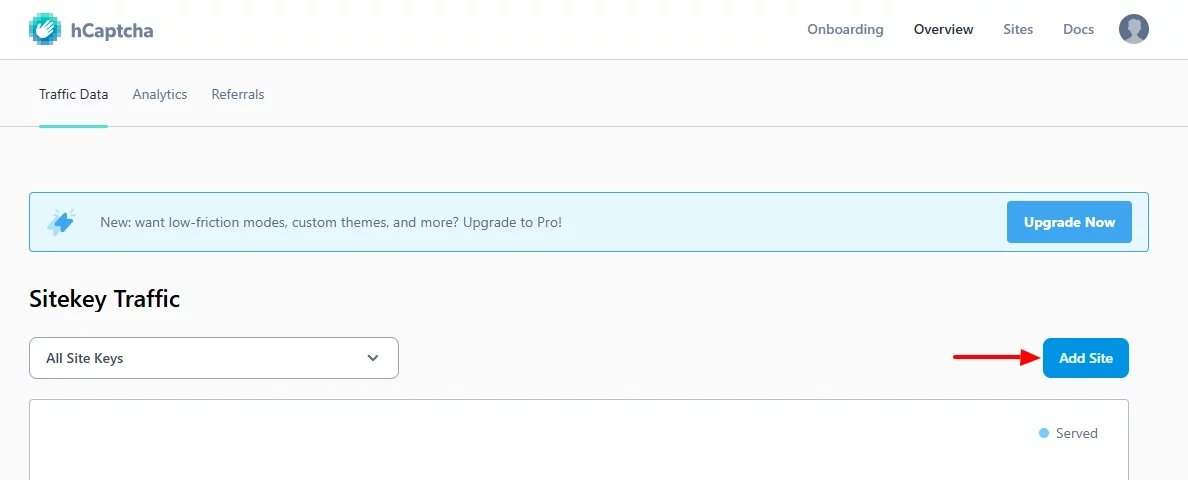Open the user profile avatar

pos(1133,29)
